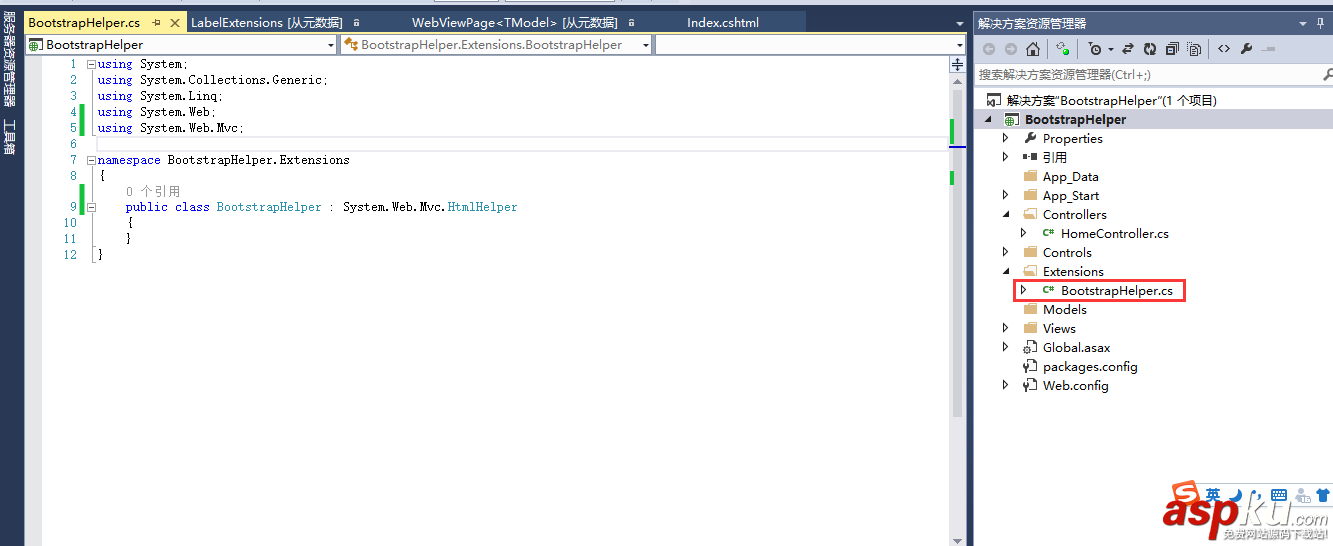Click the '0 个引用' CodeLens link

[153, 191]
